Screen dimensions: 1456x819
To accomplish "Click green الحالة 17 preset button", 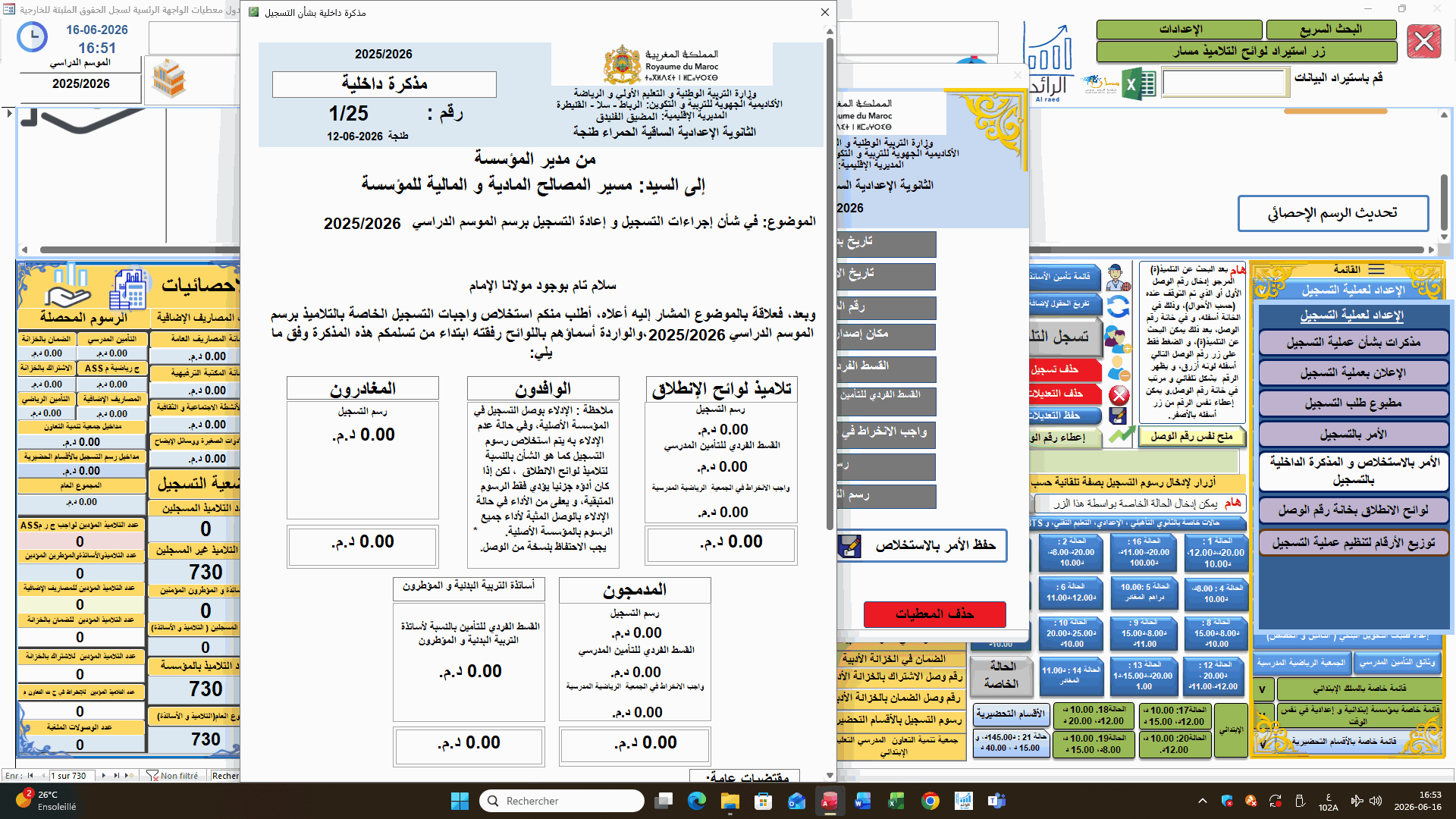I will [x=1175, y=716].
